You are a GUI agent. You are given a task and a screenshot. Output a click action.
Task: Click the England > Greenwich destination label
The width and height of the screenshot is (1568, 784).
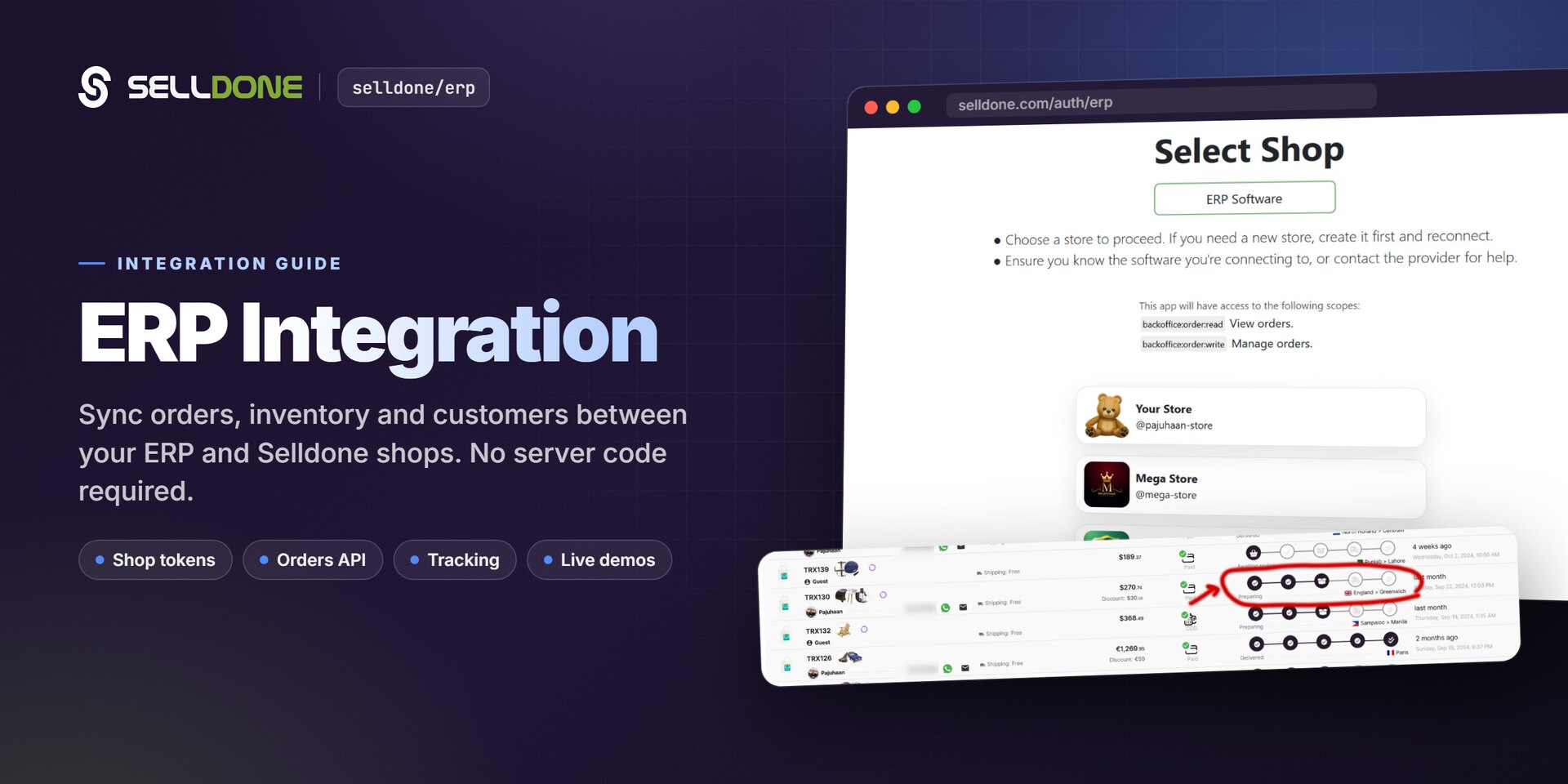(x=1376, y=592)
